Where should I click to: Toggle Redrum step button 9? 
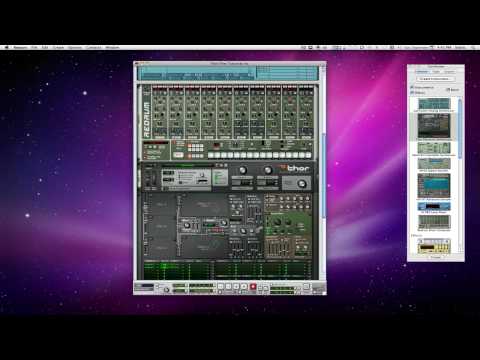[x=263, y=155]
